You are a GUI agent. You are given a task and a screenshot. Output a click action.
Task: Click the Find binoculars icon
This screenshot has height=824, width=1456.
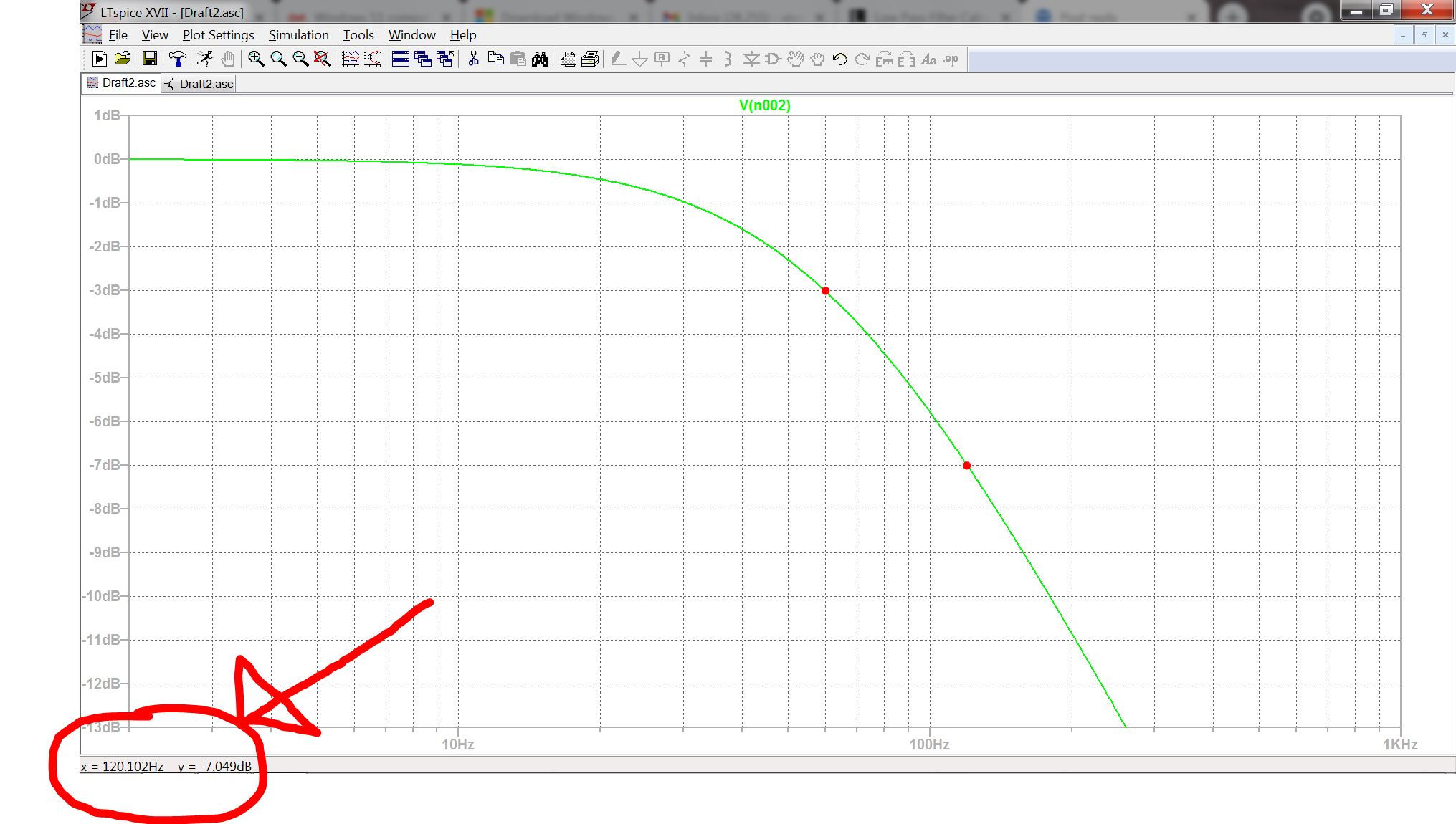(x=540, y=59)
